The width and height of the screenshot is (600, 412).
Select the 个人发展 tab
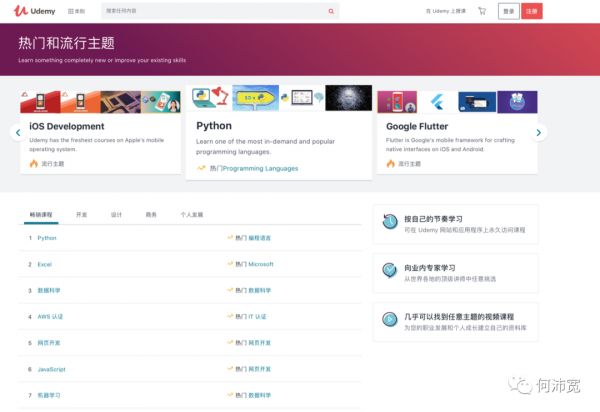[191, 215]
